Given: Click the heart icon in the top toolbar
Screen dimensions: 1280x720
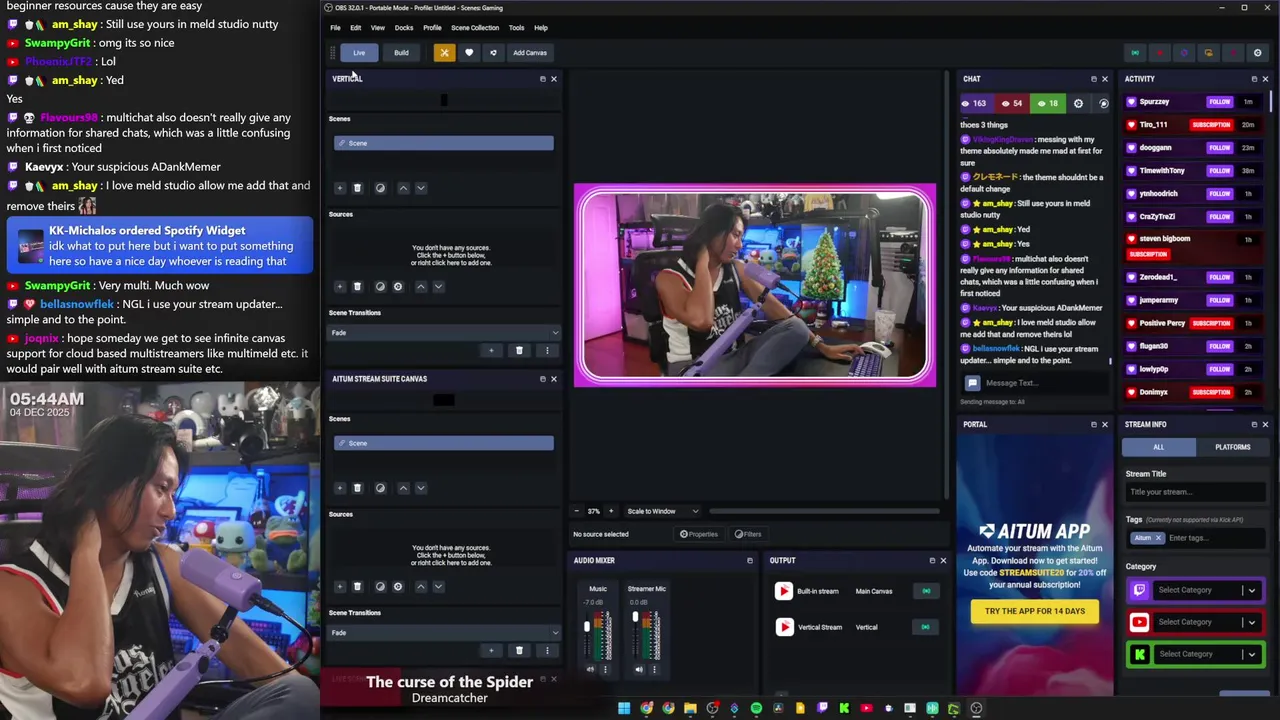Looking at the screenshot, I should pos(469,53).
